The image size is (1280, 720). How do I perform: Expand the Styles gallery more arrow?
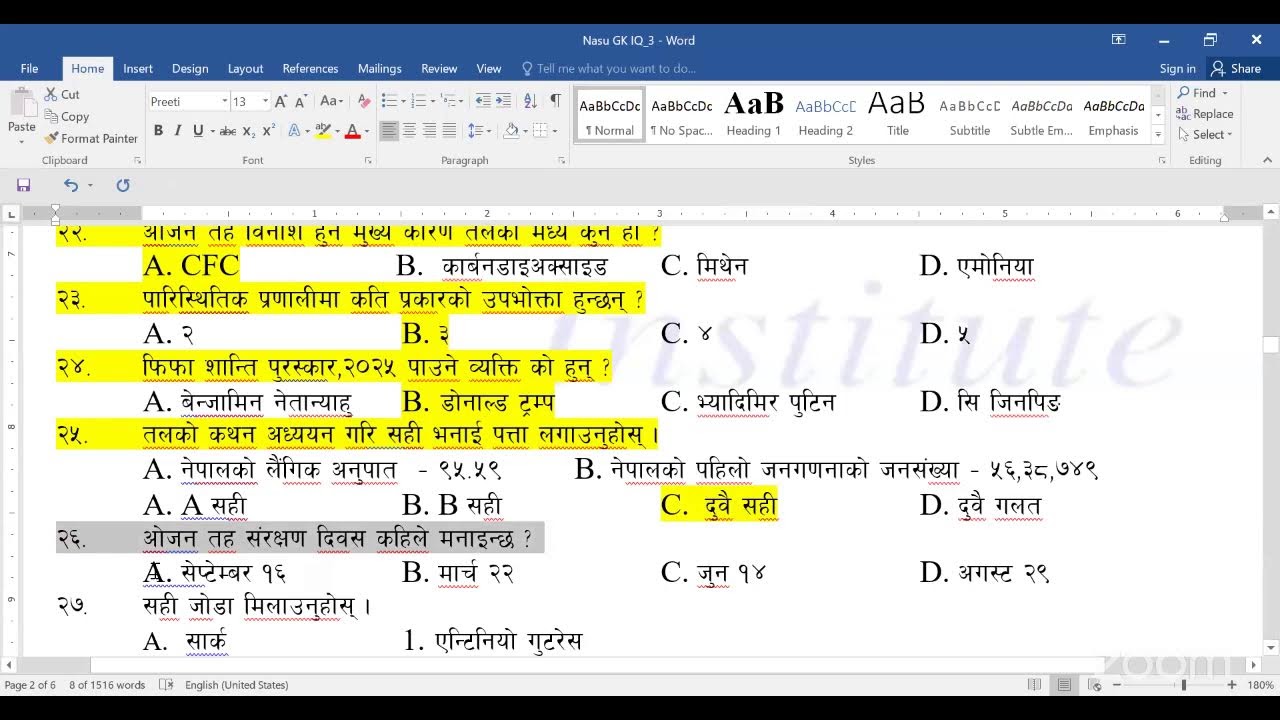(x=1158, y=135)
